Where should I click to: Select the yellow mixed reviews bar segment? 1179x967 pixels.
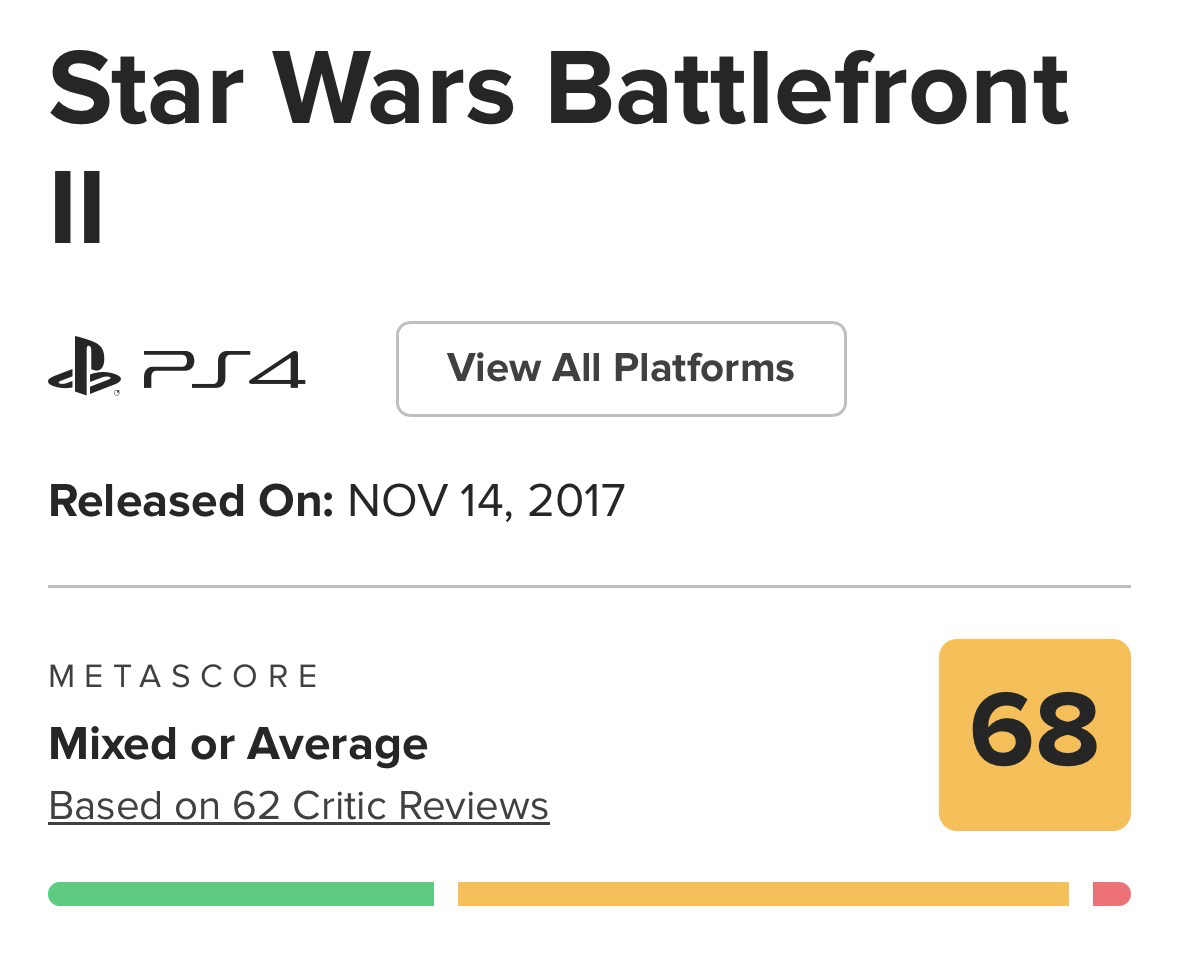pyautogui.click(x=762, y=894)
